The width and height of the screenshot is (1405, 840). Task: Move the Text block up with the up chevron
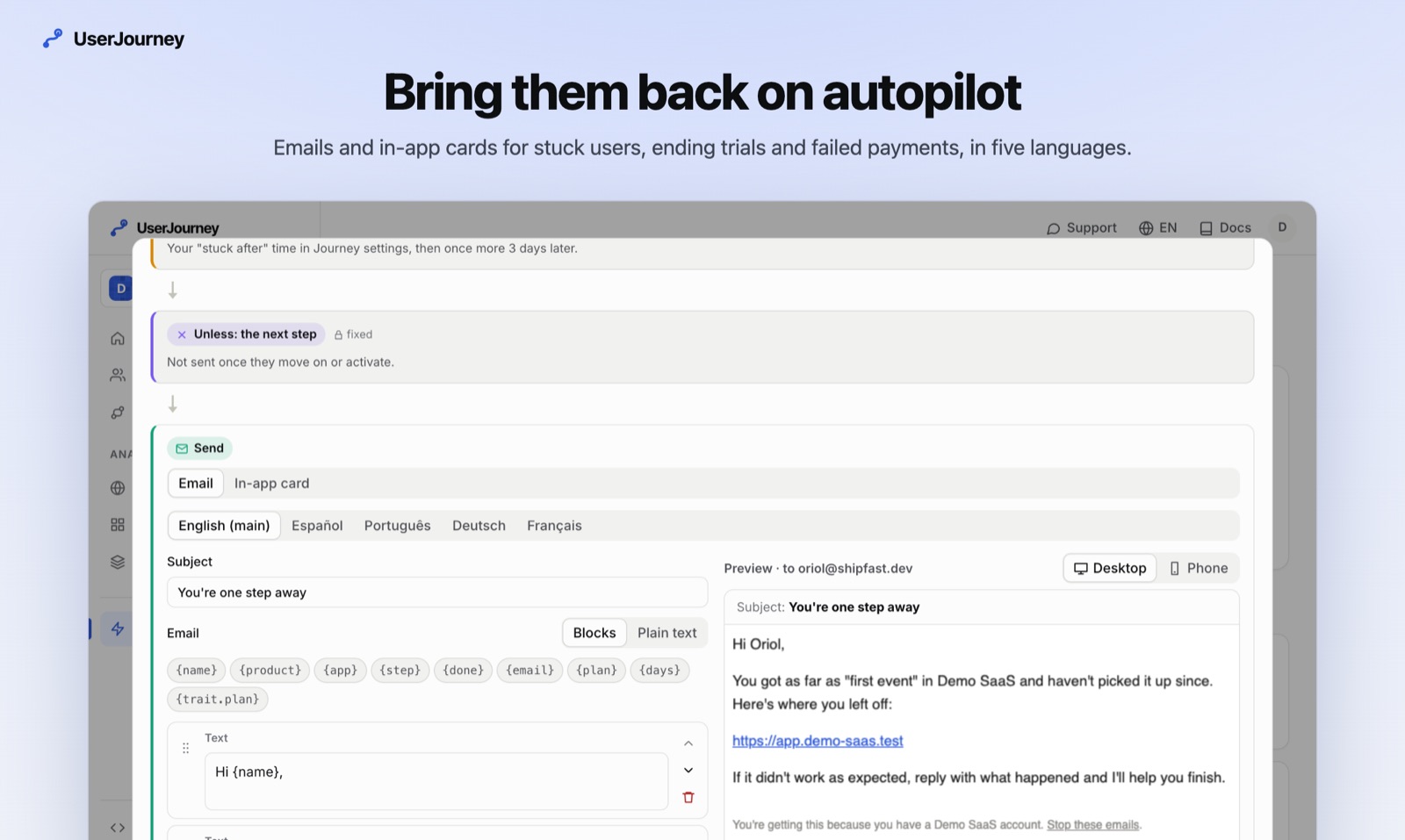tap(688, 743)
